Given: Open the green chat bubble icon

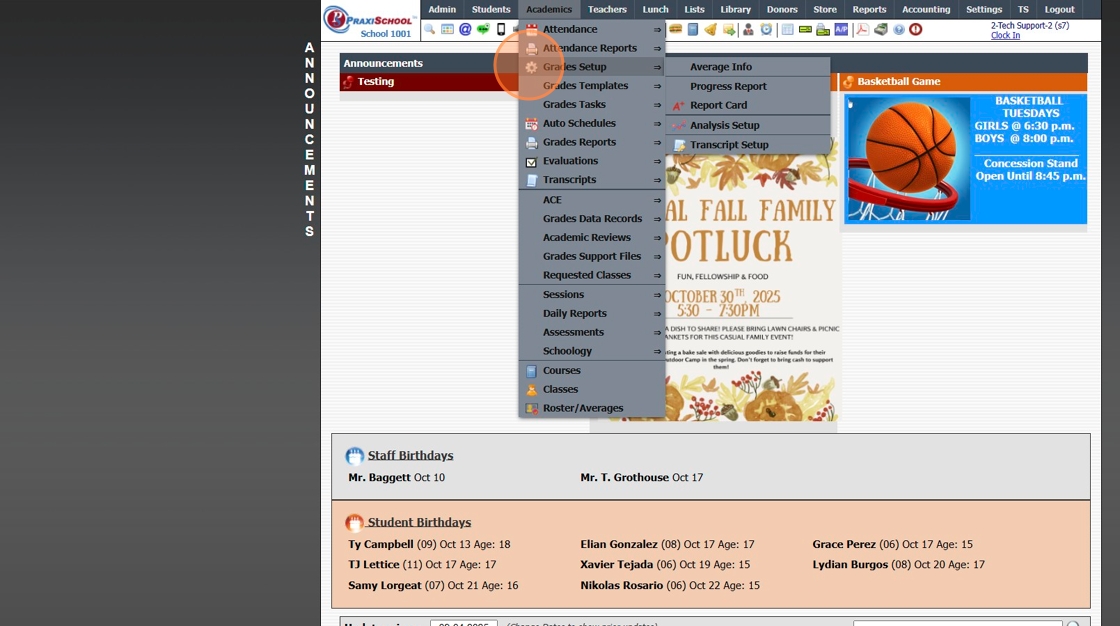Looking at the screenshot, I should (484, 29).
